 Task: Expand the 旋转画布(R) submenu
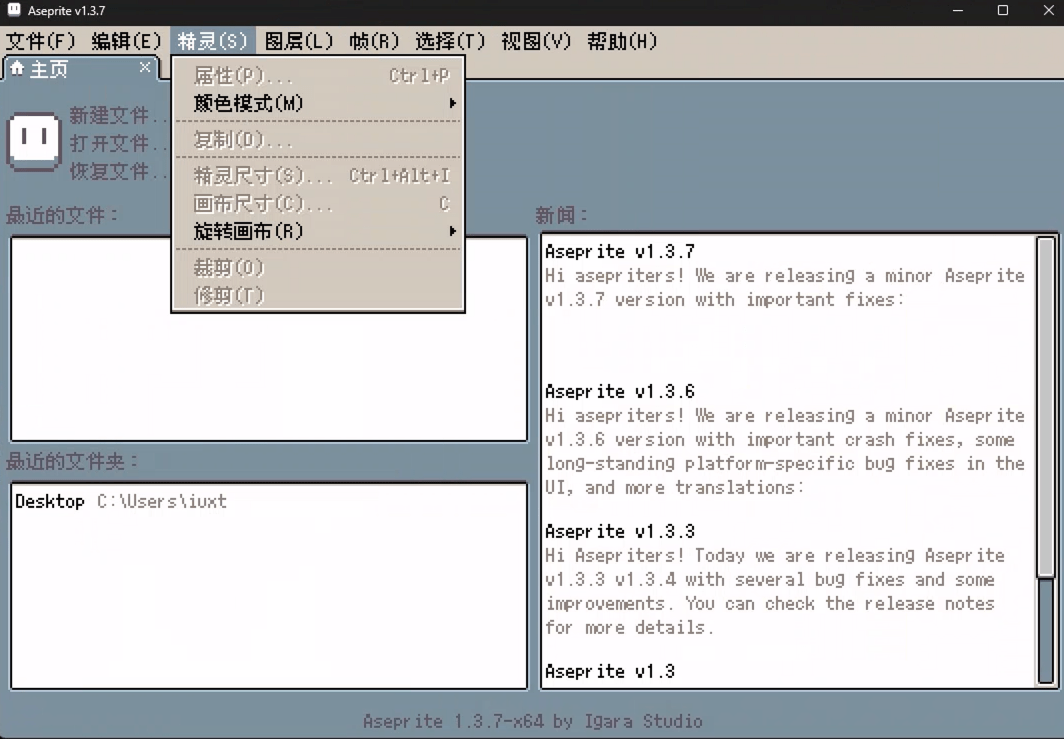pos(318,231)
